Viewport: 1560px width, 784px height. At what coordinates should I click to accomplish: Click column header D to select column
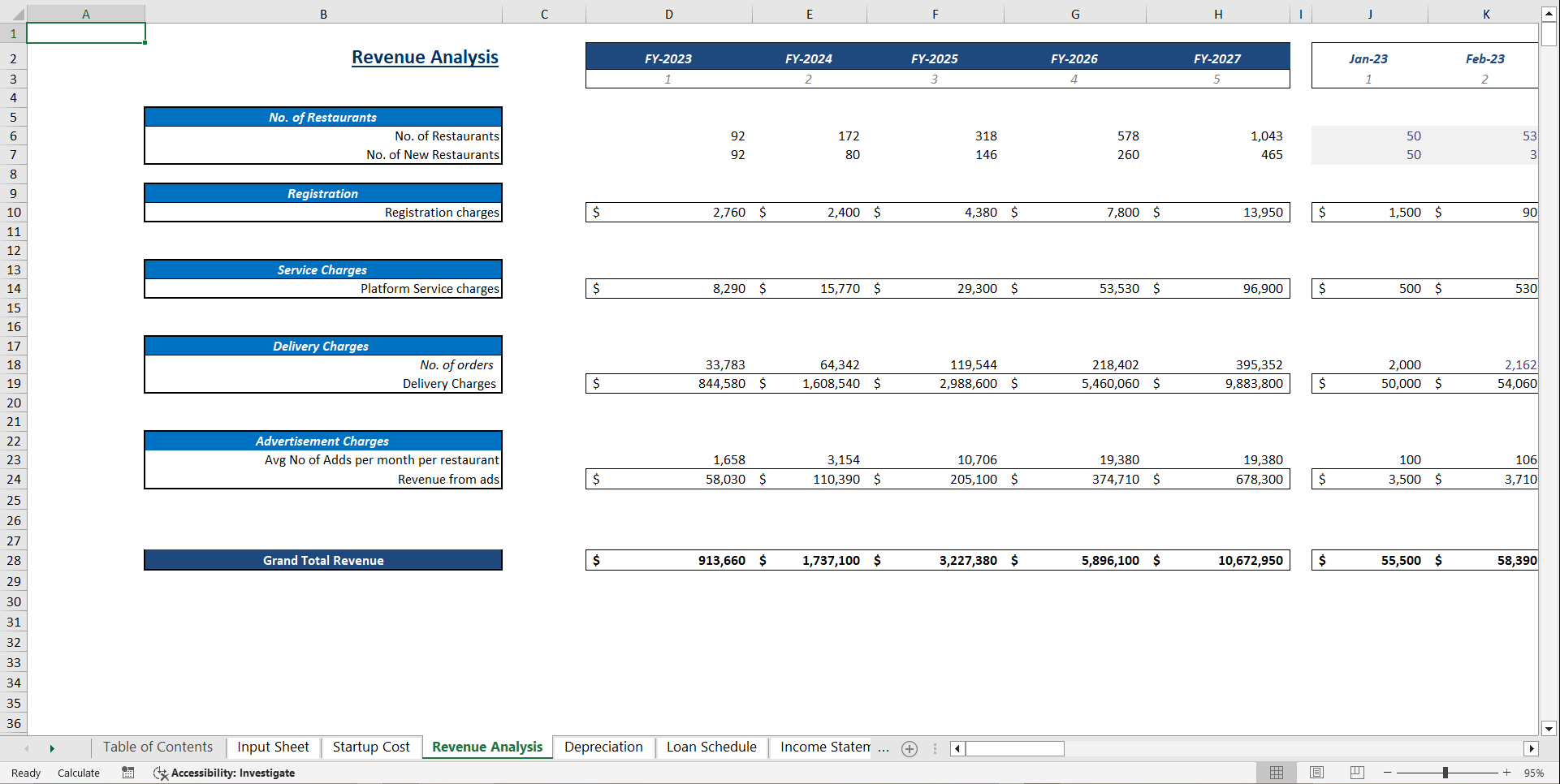pyautogui.click(x=668, y=13)
